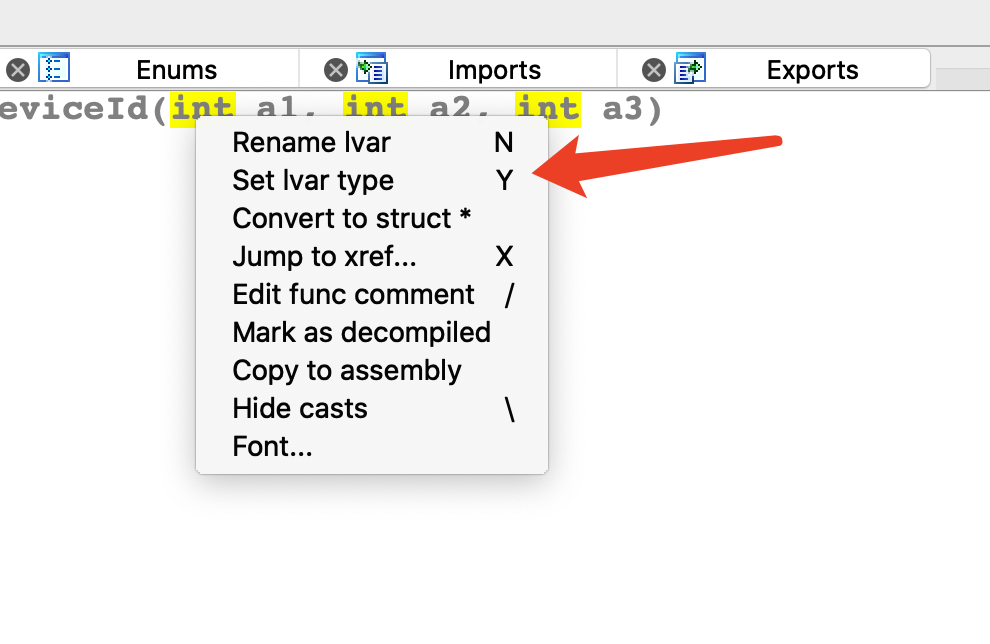This screenshot has height=644, width=990.
Task: Click the a3 parameter name
Action: (x=622, y=108)
